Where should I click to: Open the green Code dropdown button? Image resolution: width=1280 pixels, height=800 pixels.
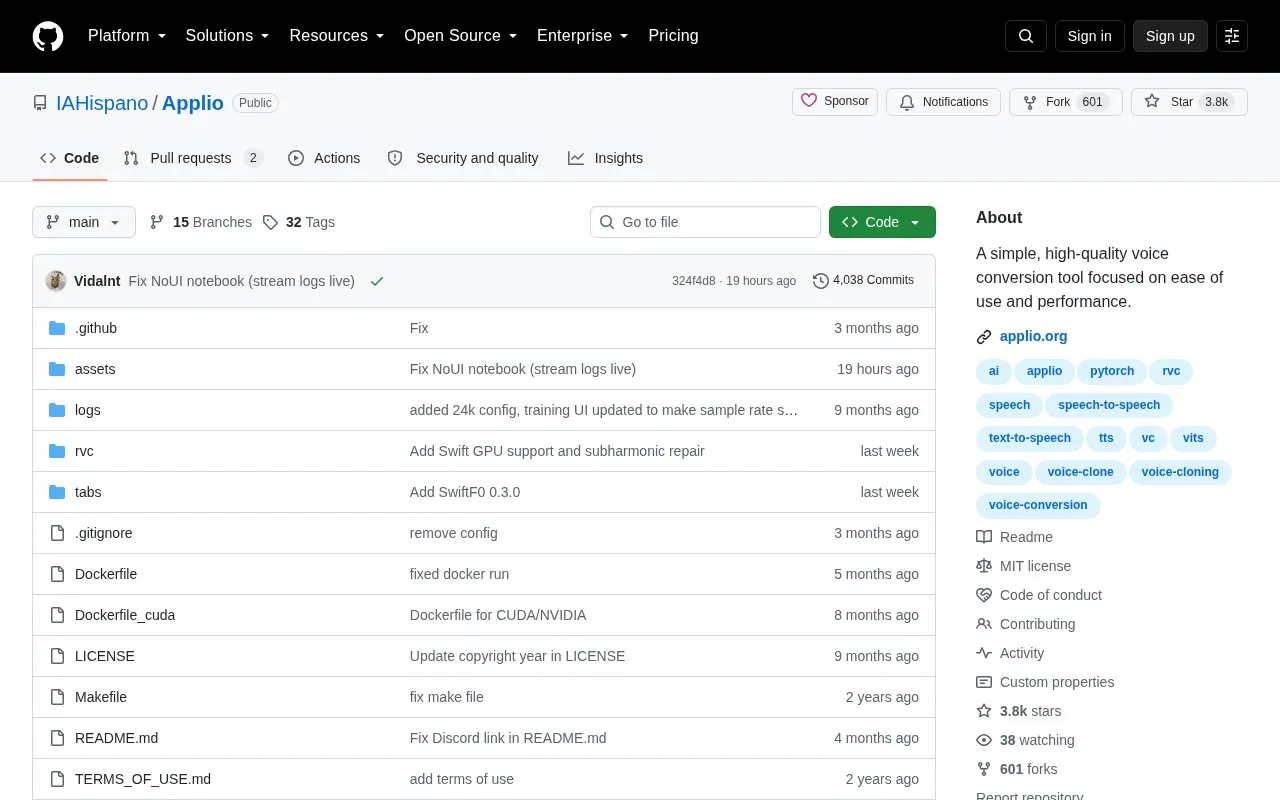(882, 222)
